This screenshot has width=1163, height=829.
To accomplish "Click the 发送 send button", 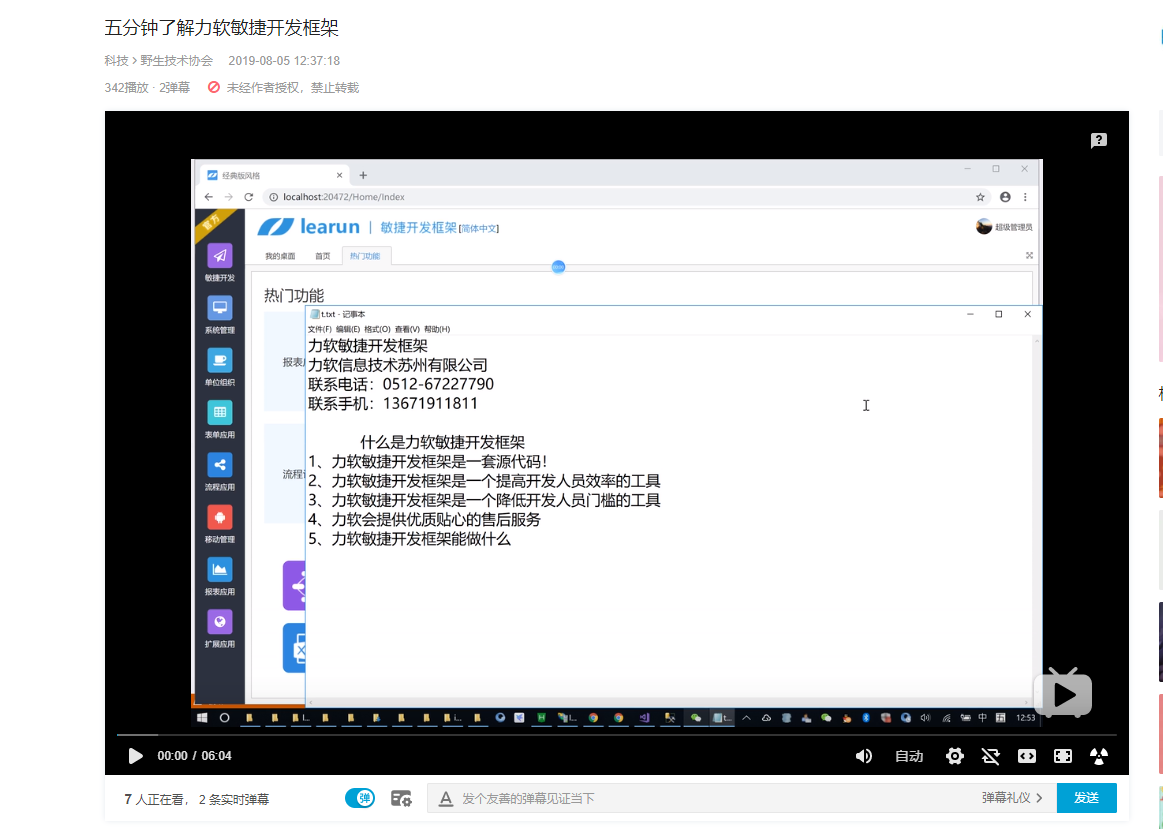I will 1087,798.
